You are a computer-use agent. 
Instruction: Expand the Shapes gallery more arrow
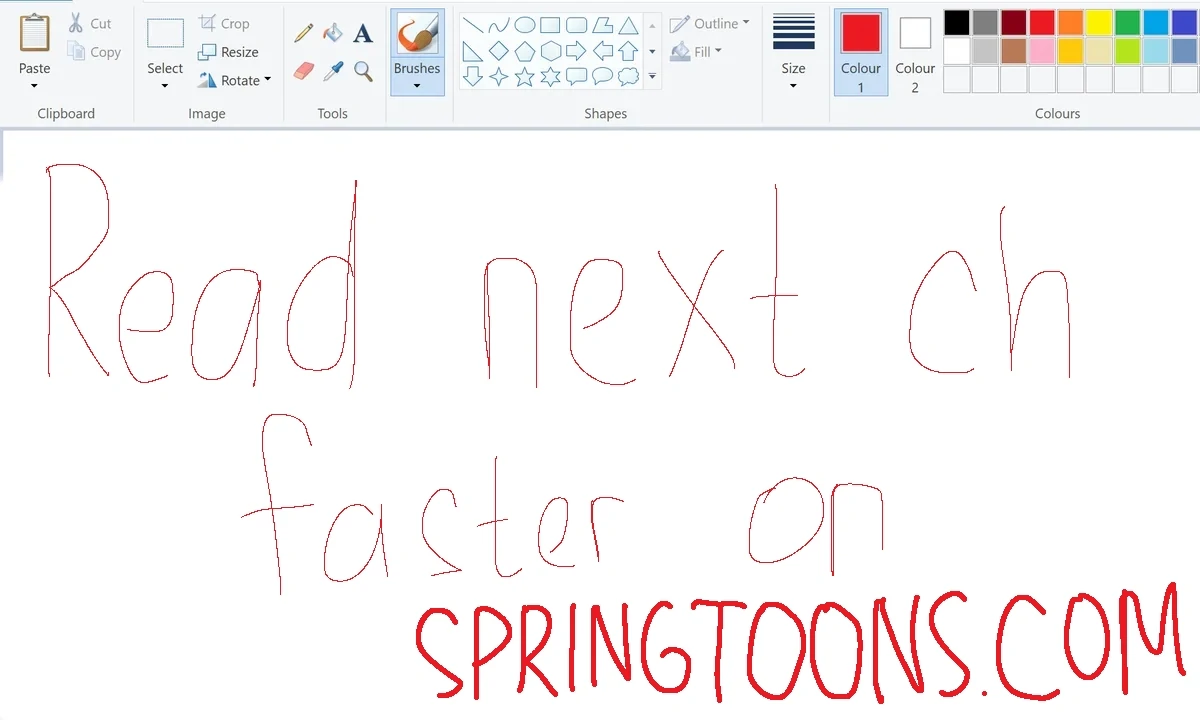coord(652,77)
